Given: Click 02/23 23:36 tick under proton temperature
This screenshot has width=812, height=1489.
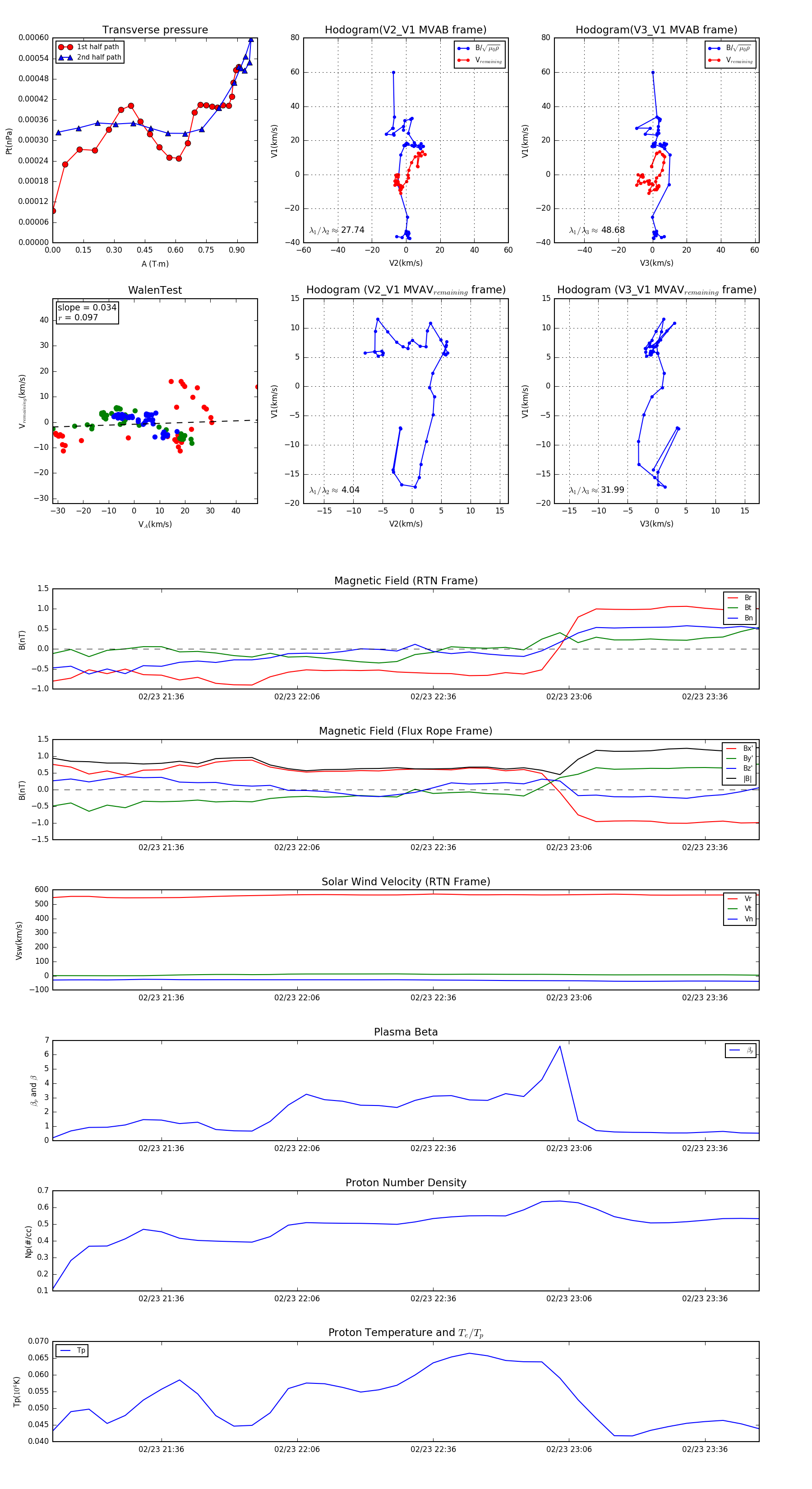Looking at the screenshot, I should coord(705,1449).
